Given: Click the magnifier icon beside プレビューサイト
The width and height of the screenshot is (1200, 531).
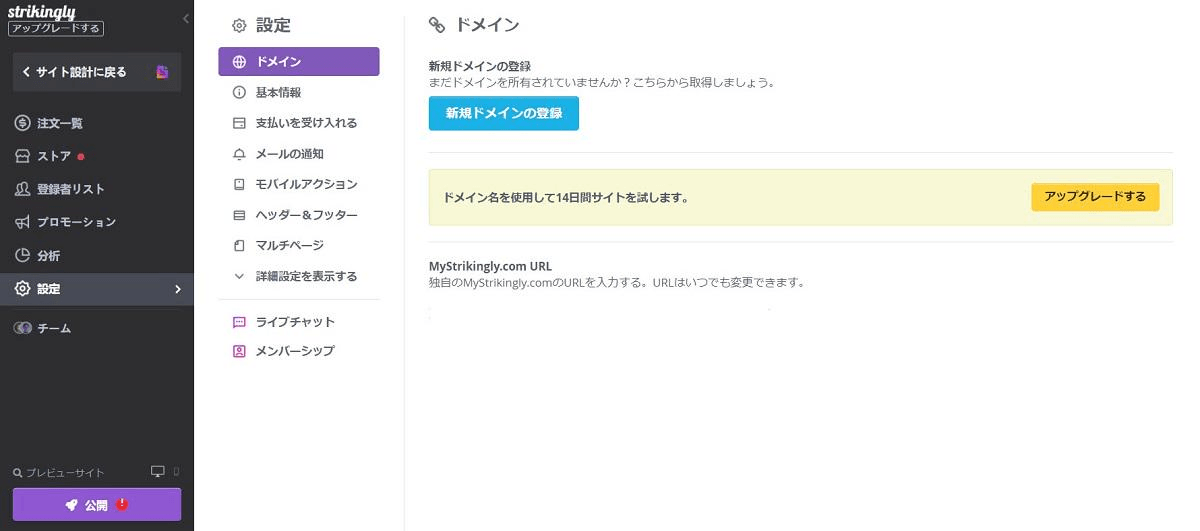Looking at the screenshot, I should coord(18,473).
